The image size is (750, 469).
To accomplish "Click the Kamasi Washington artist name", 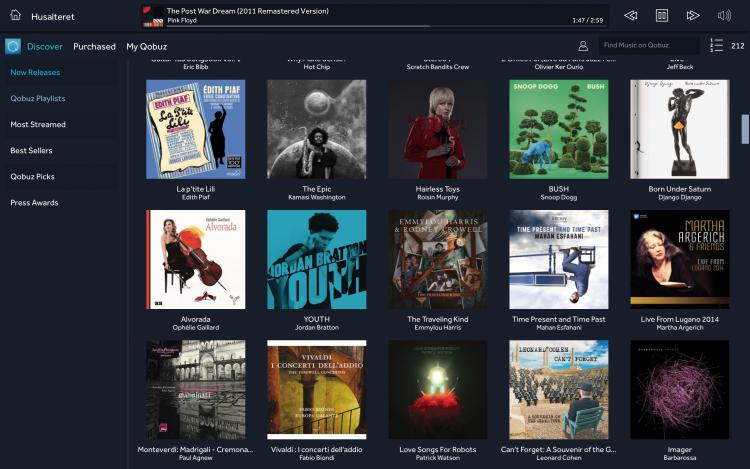I will tap(317, 197).
